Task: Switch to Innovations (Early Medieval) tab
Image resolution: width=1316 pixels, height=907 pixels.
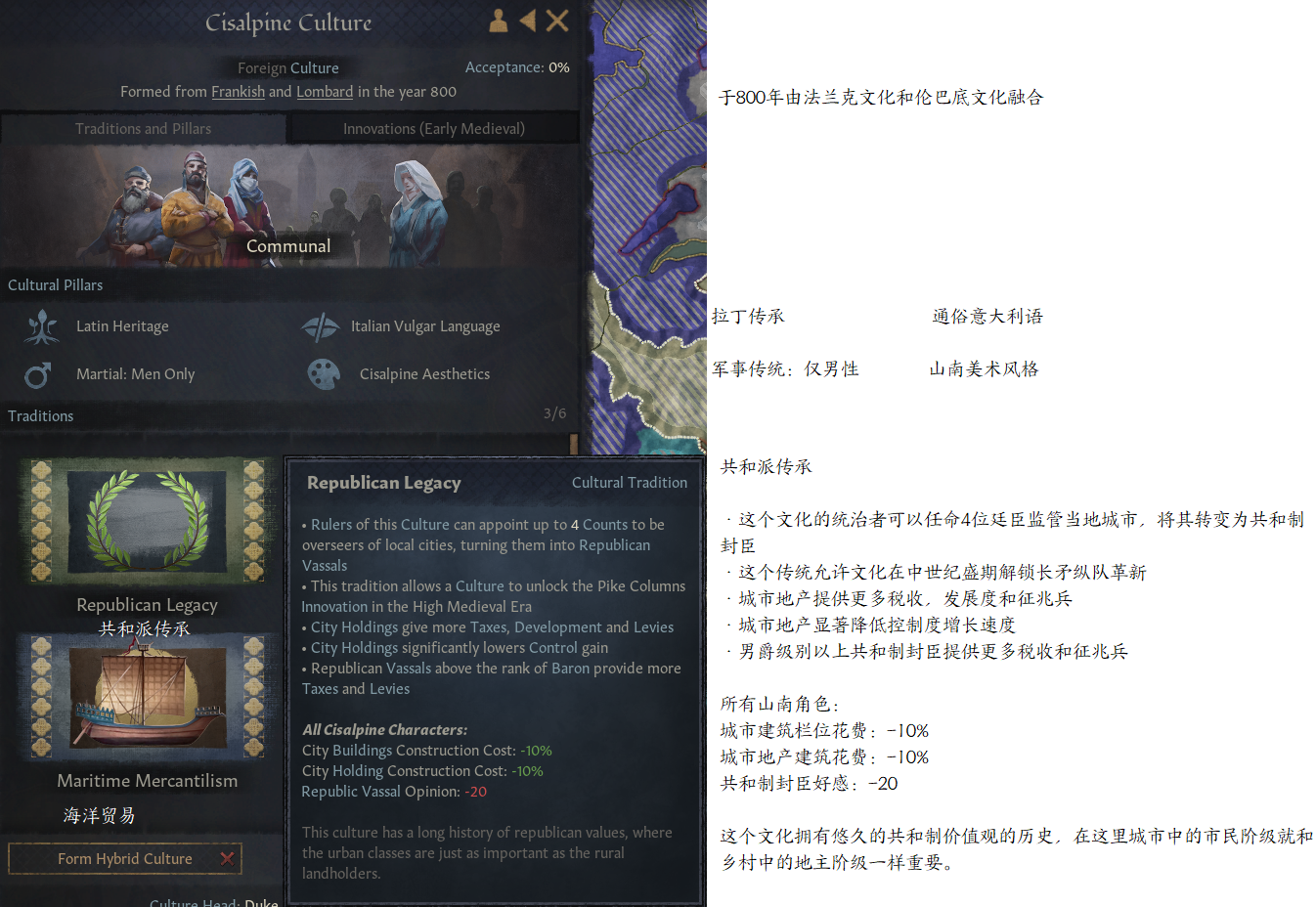Action: (x=434, y=128)
